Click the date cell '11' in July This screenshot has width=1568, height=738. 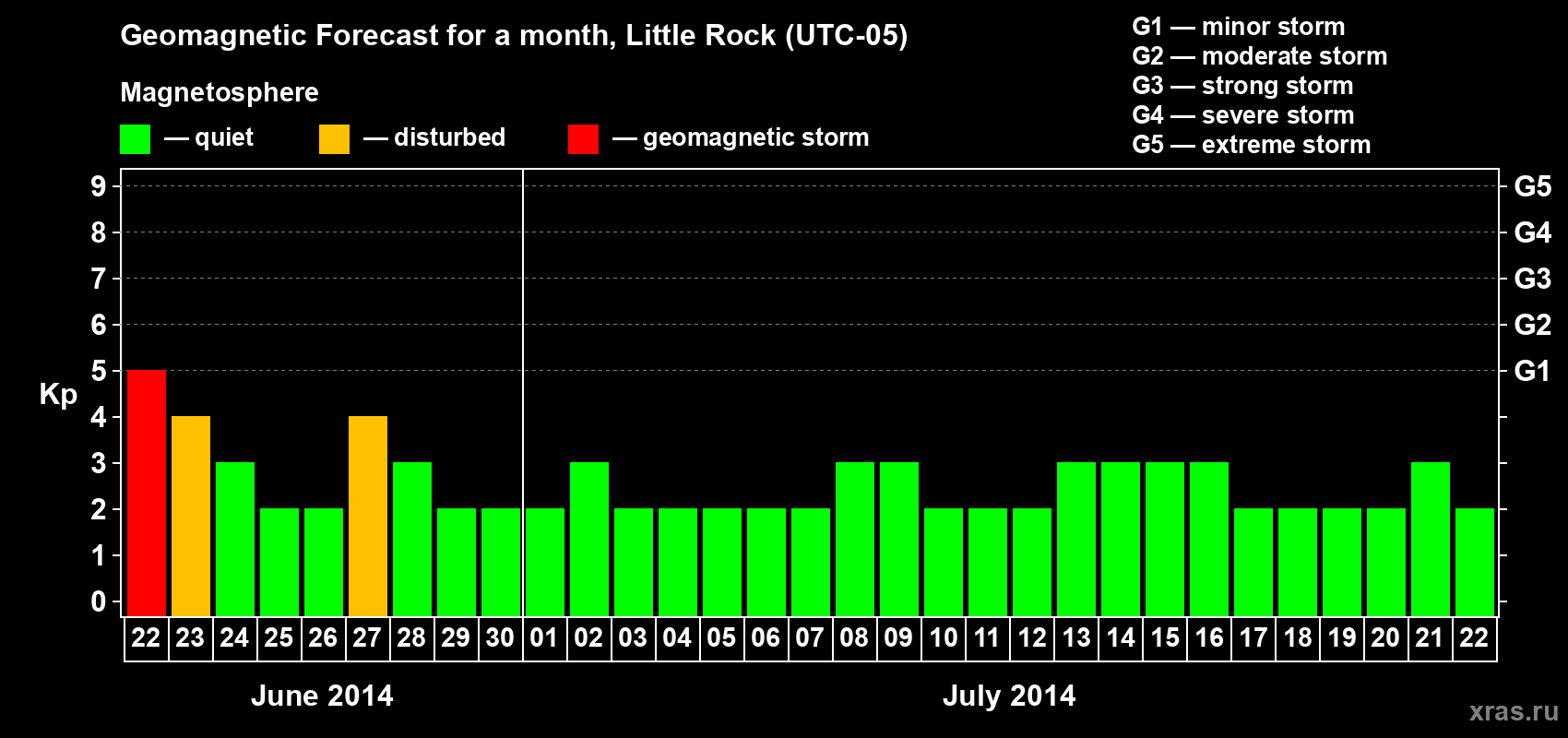point(988,638)
